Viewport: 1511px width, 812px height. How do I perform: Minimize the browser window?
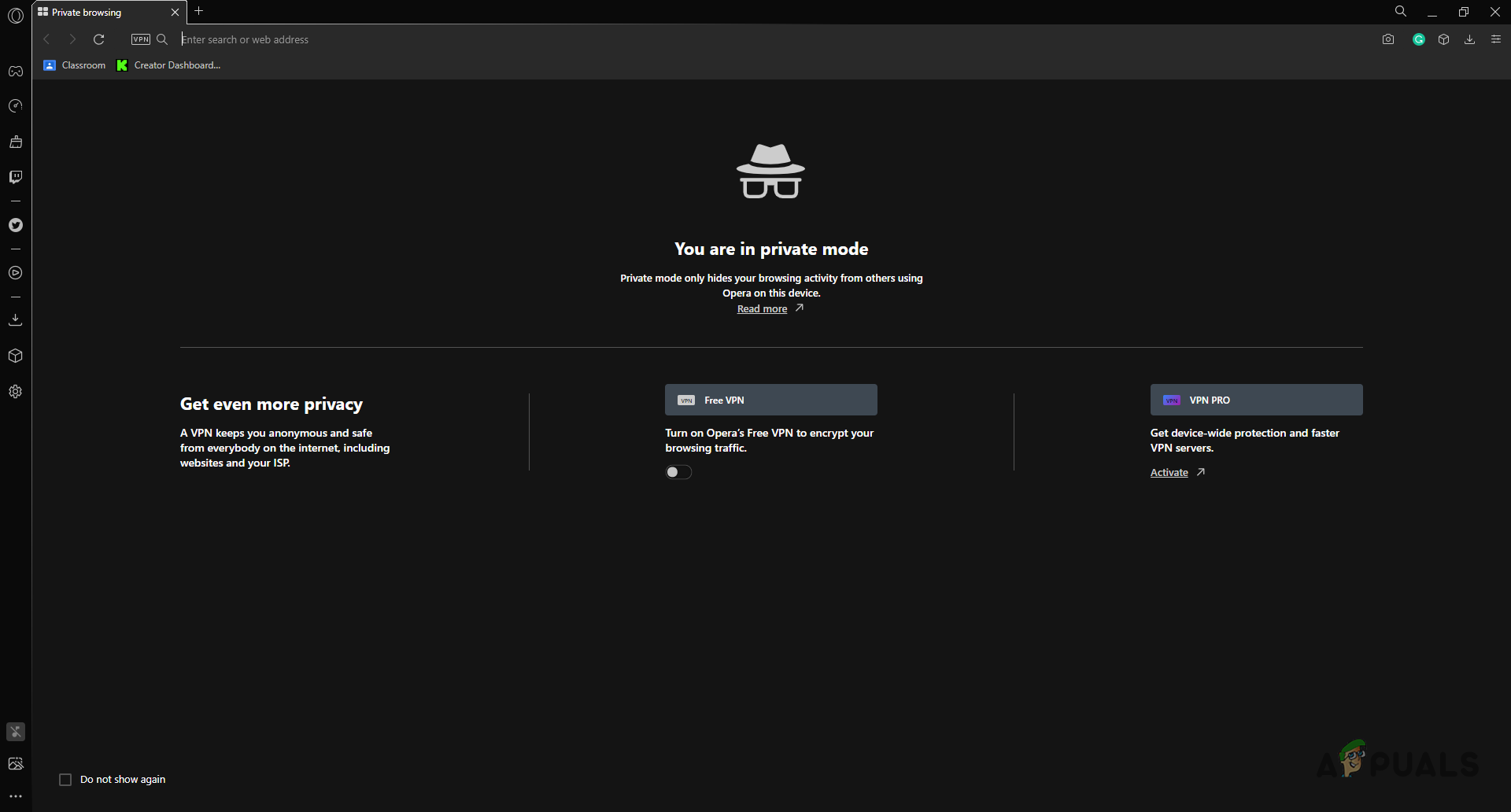[x=1432, y=12]
